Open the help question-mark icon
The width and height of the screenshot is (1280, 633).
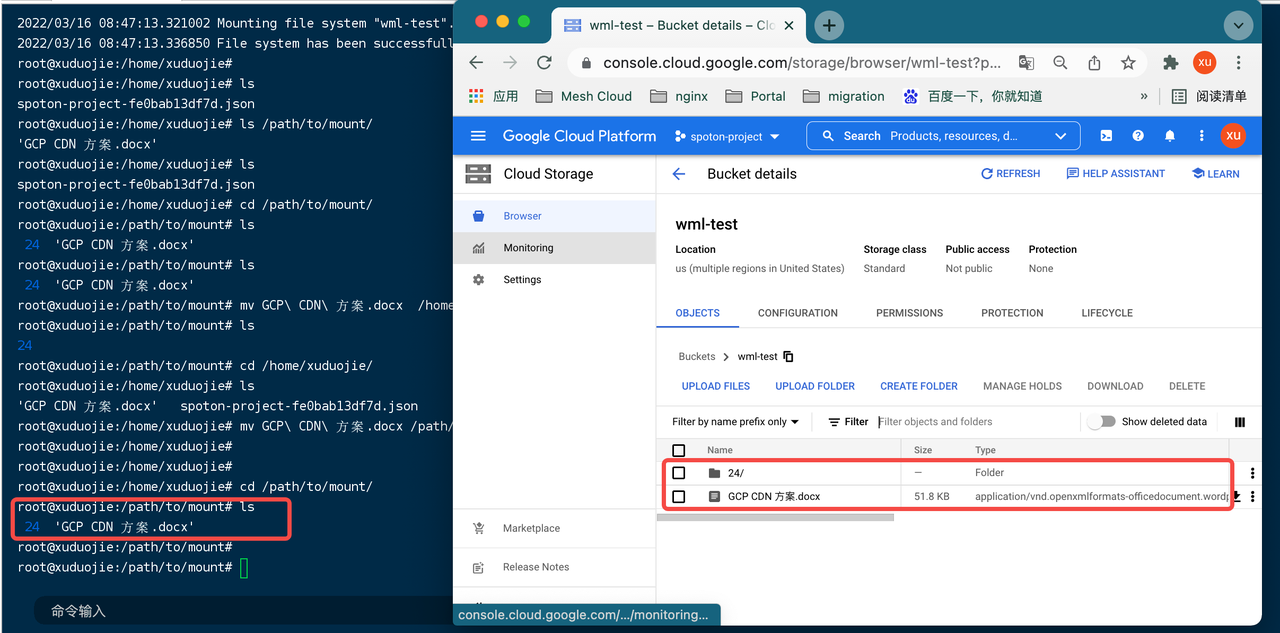click(1138, 136)
